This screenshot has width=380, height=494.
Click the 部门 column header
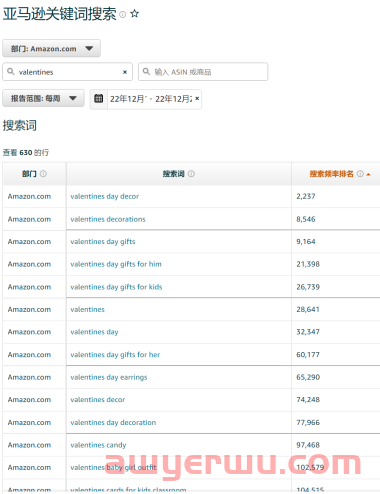click(x=29, y=174)
